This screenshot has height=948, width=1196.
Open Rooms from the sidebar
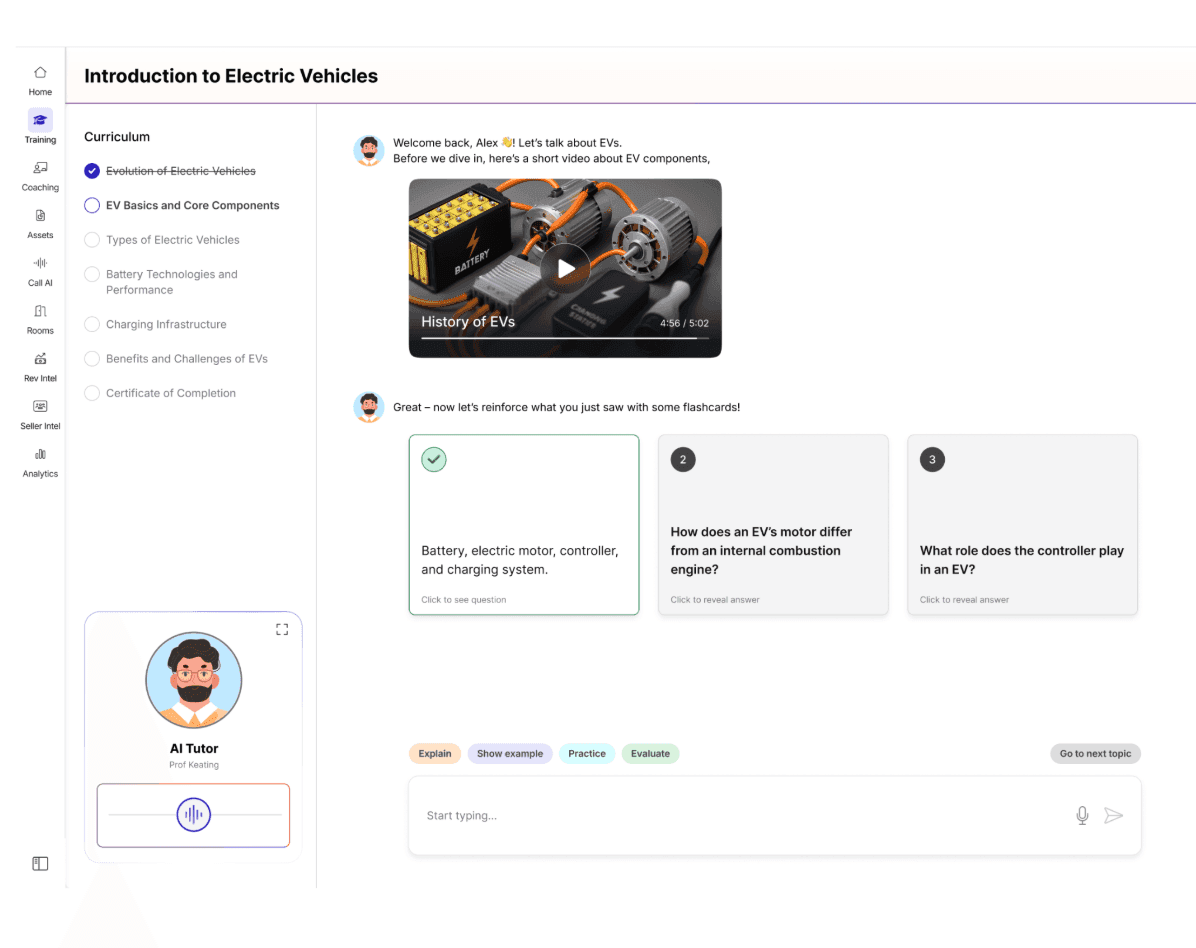[x=40, y=311]
